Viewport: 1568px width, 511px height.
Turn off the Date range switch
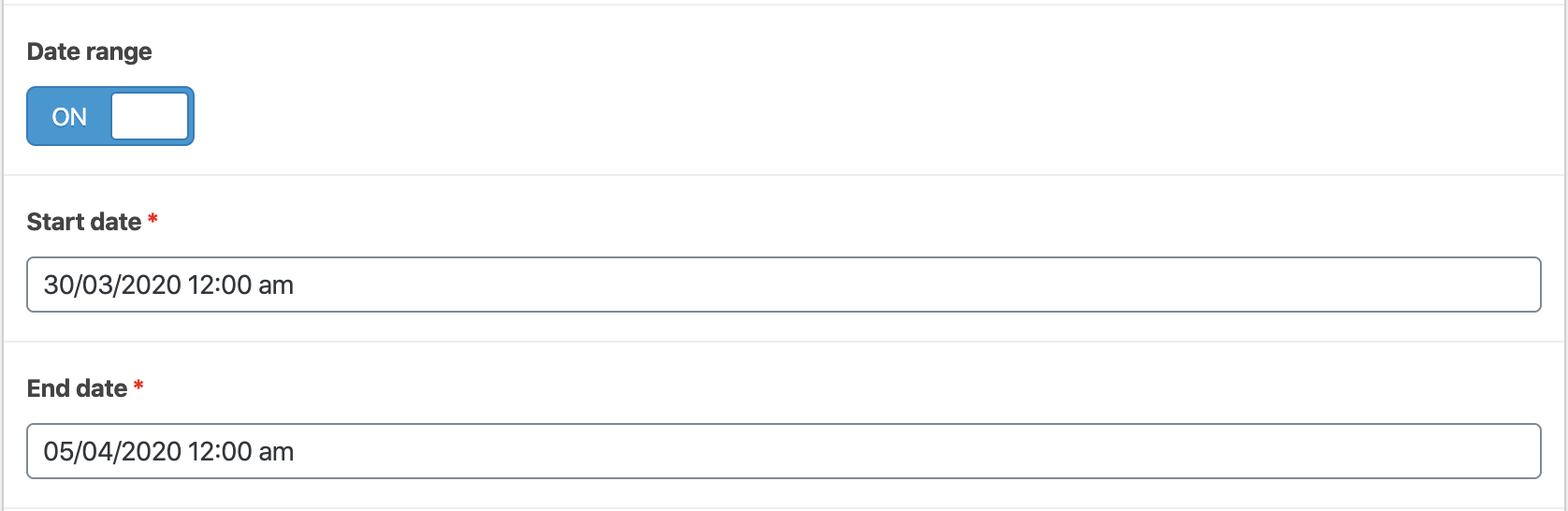click(x=110, y=116)
